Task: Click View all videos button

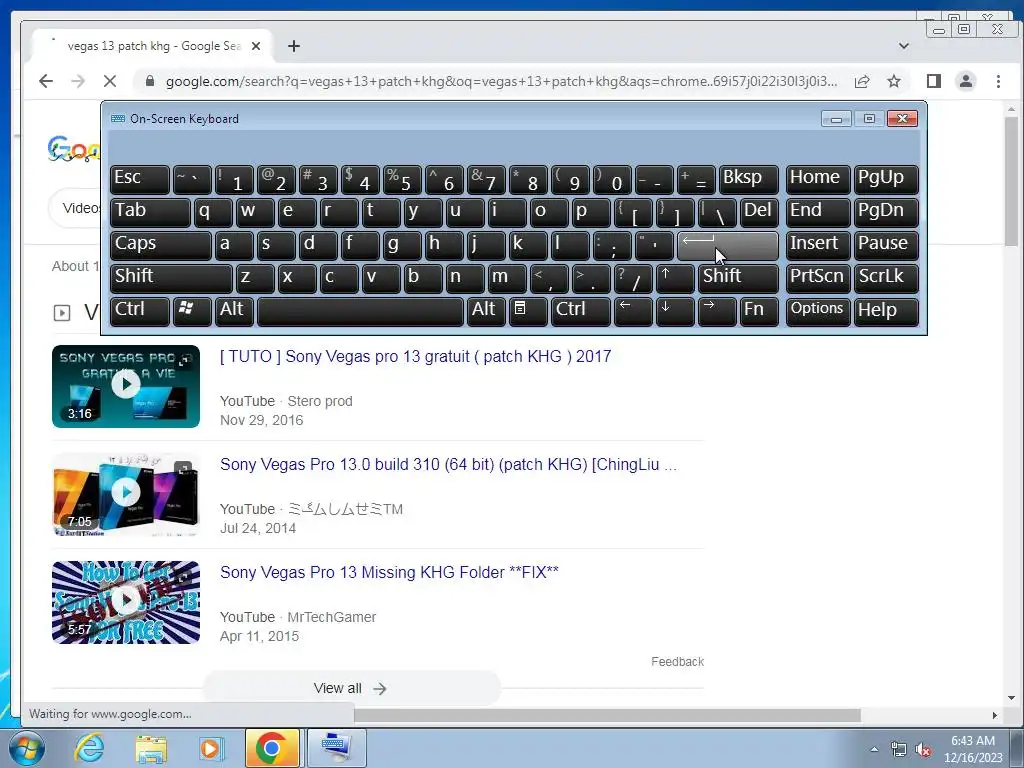Action: (x=351, y=688)
